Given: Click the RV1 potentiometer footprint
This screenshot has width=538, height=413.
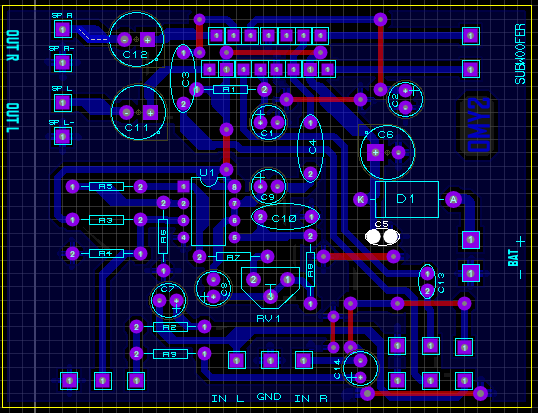Looking at the screenshot, I should click(x=270, y=287).
